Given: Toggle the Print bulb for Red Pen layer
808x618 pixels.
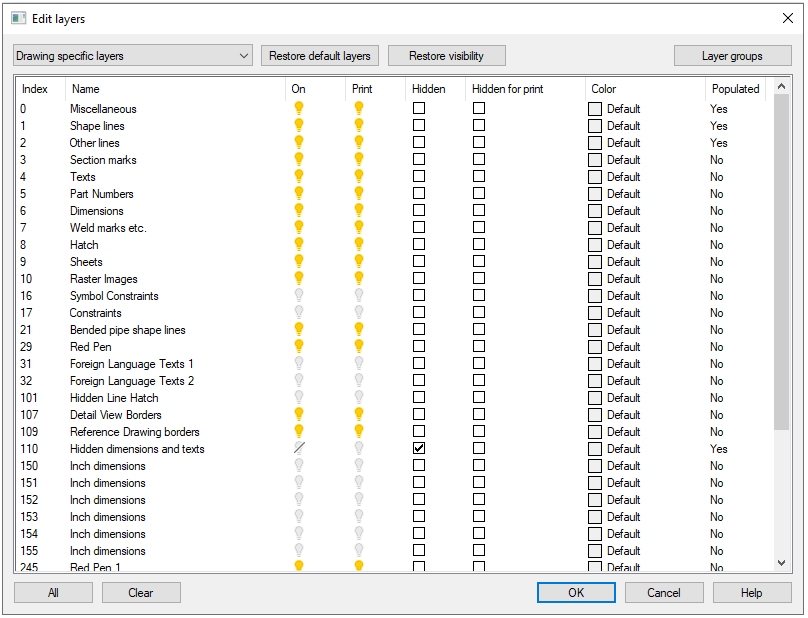Looking at the screenshot, I should [x=359, y=346].
